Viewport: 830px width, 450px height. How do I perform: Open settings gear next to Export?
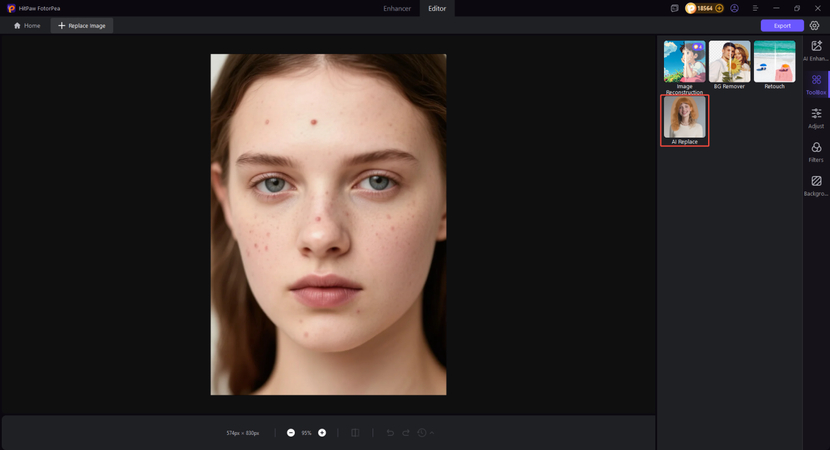[x=815, y=25]
